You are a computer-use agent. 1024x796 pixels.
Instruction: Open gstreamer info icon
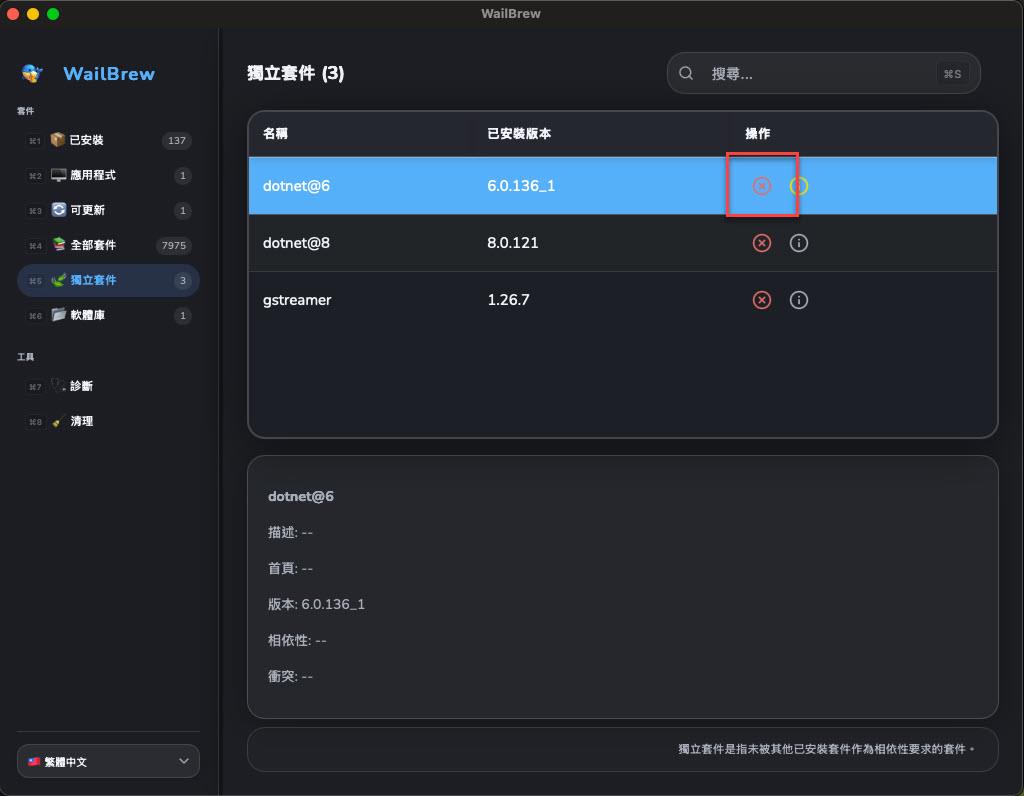pos(798,300)
